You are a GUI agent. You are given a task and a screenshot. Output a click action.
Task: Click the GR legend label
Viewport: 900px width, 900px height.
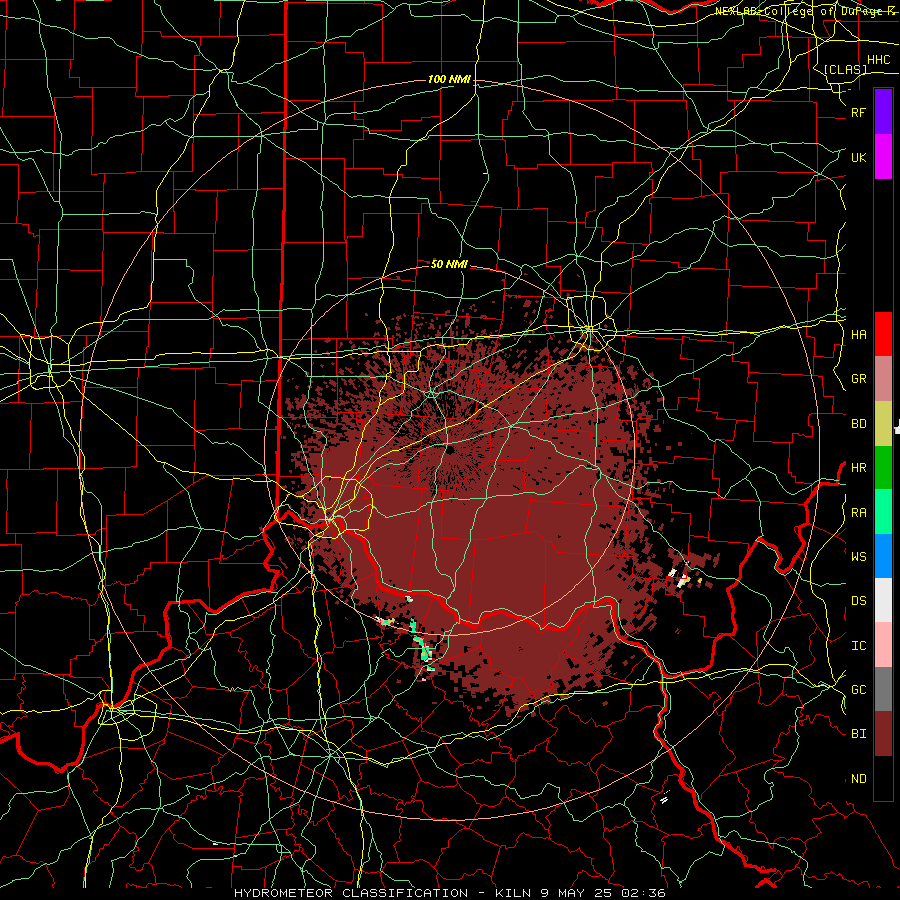click(x=859, y=379)
